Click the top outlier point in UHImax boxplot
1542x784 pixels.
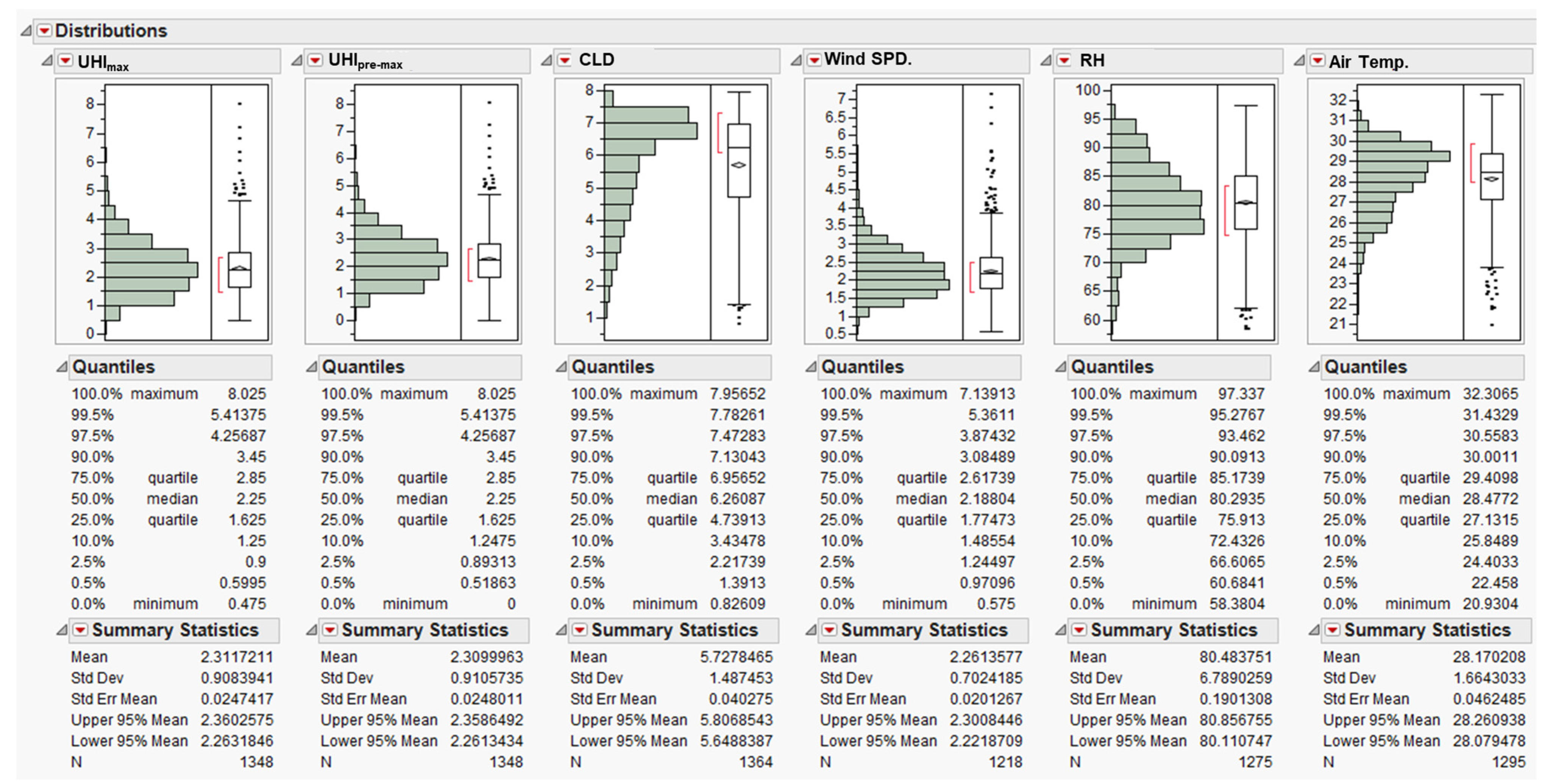click(239, 103)
